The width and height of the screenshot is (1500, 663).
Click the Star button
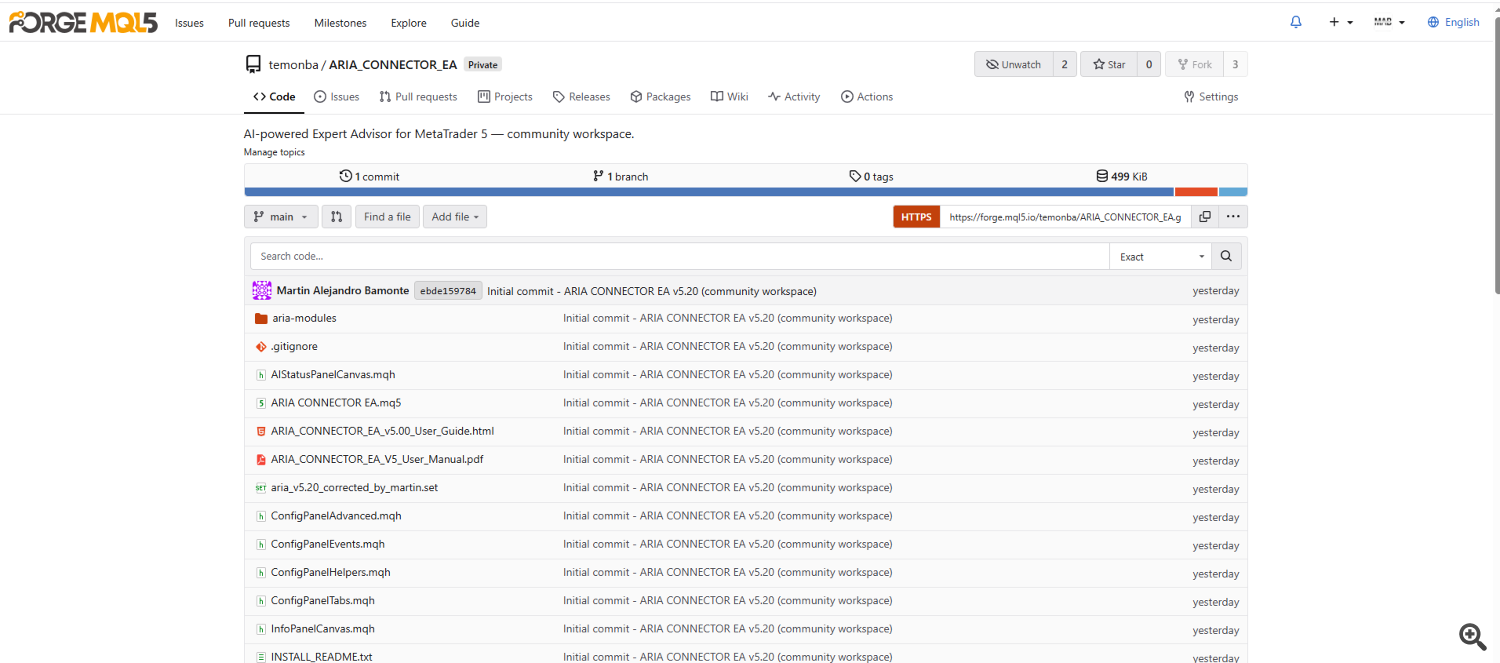click(1108, 64)
